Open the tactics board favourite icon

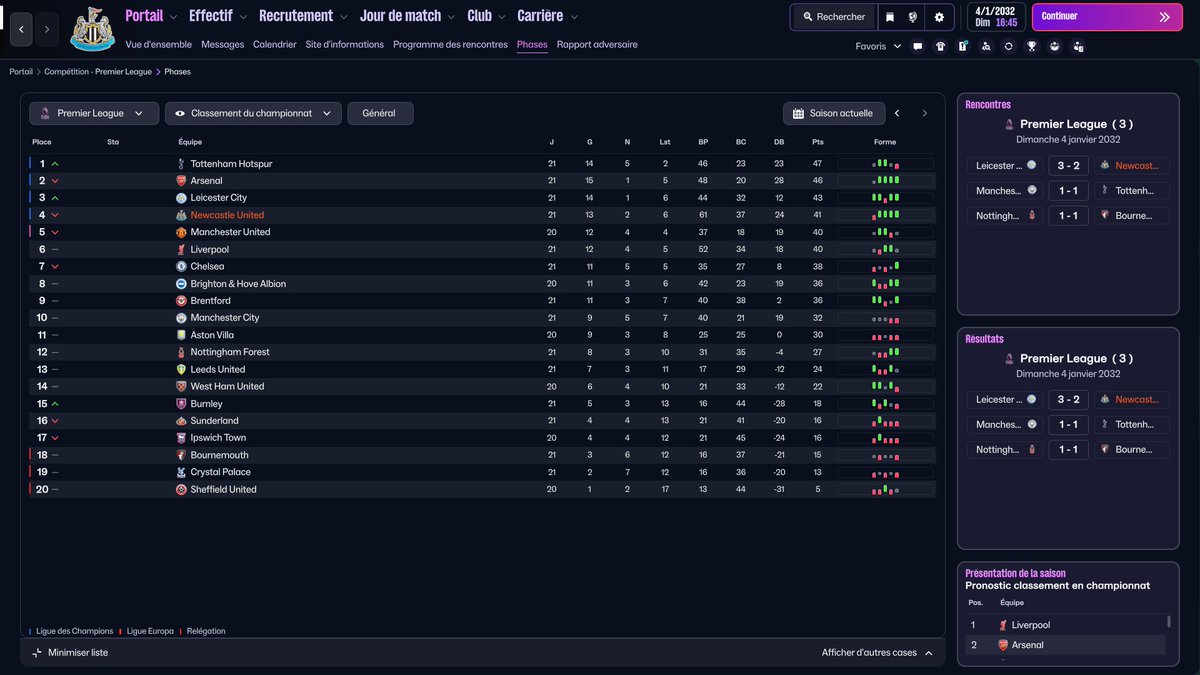[x=963, y=46]
